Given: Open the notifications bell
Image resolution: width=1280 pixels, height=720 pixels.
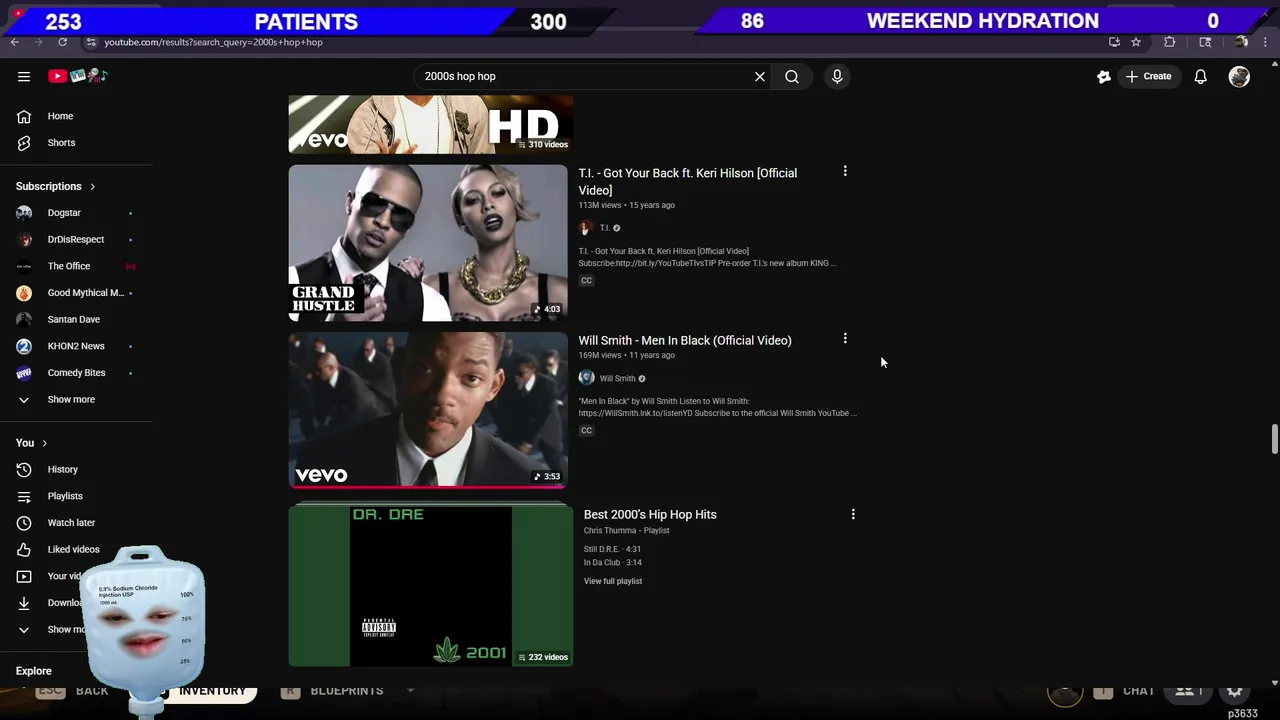Looking at the screenshot, I should tap(1201, 76).
